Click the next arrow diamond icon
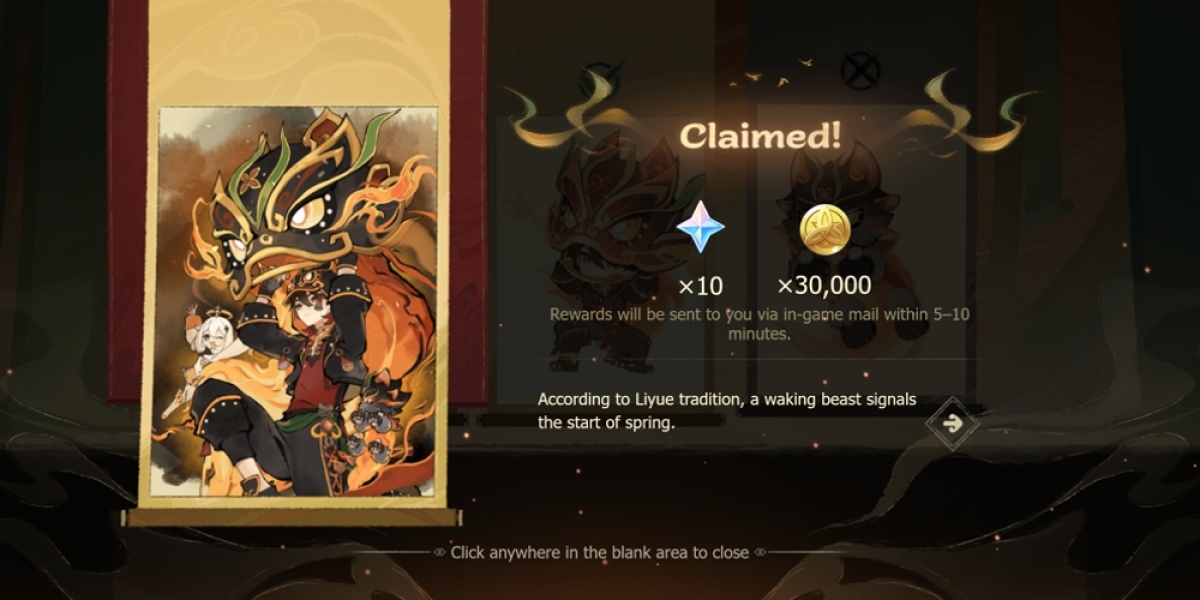The width and height of the screenshot is (1200, 600). coord(952,423)
